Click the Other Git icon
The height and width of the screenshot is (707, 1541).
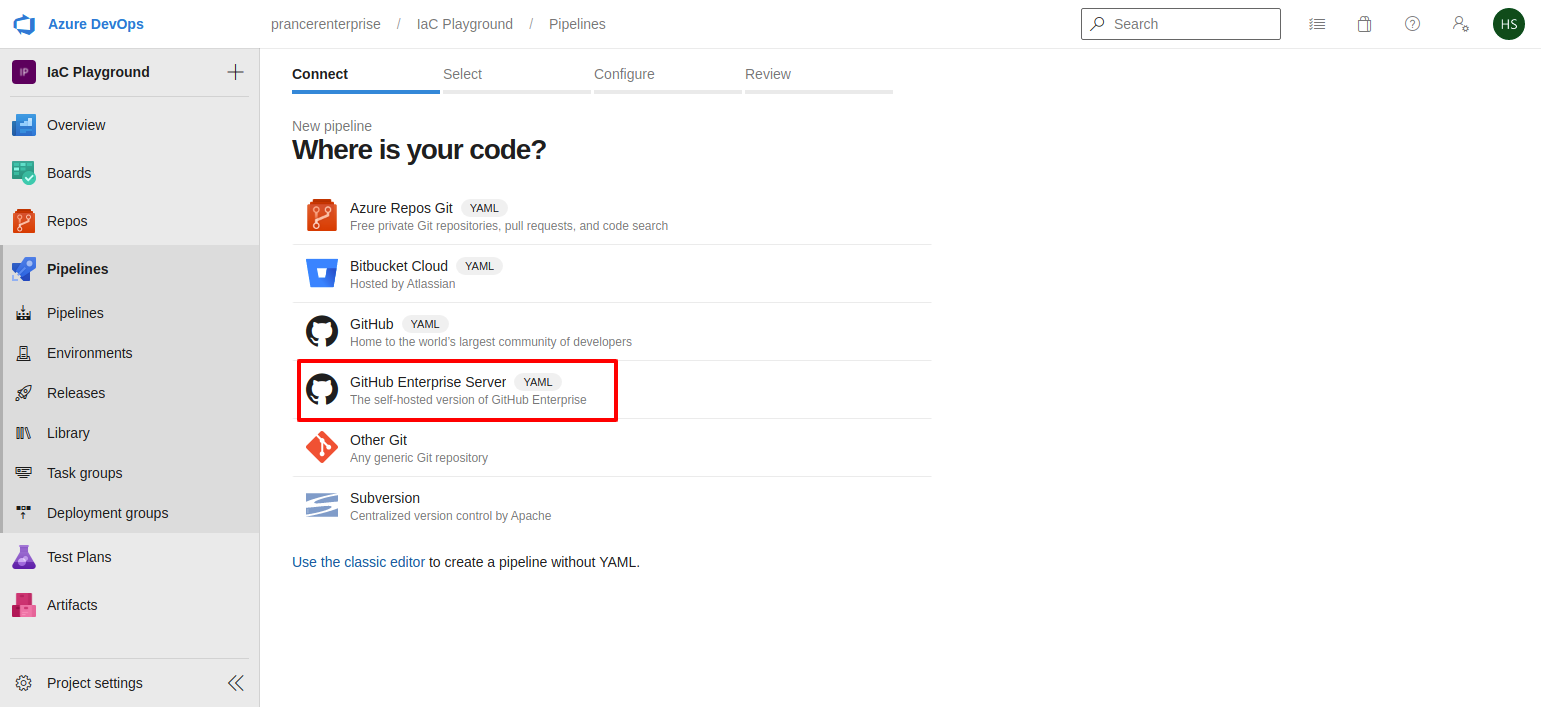322,447
